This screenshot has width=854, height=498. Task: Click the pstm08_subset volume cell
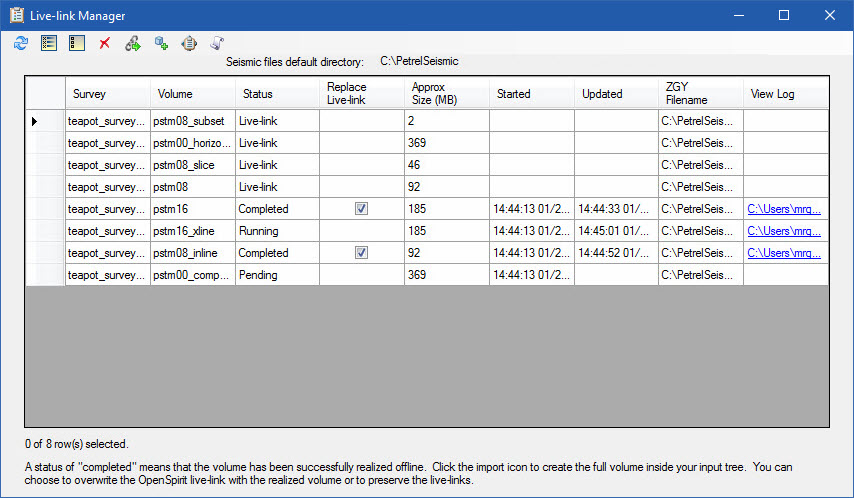click(193, 121)
